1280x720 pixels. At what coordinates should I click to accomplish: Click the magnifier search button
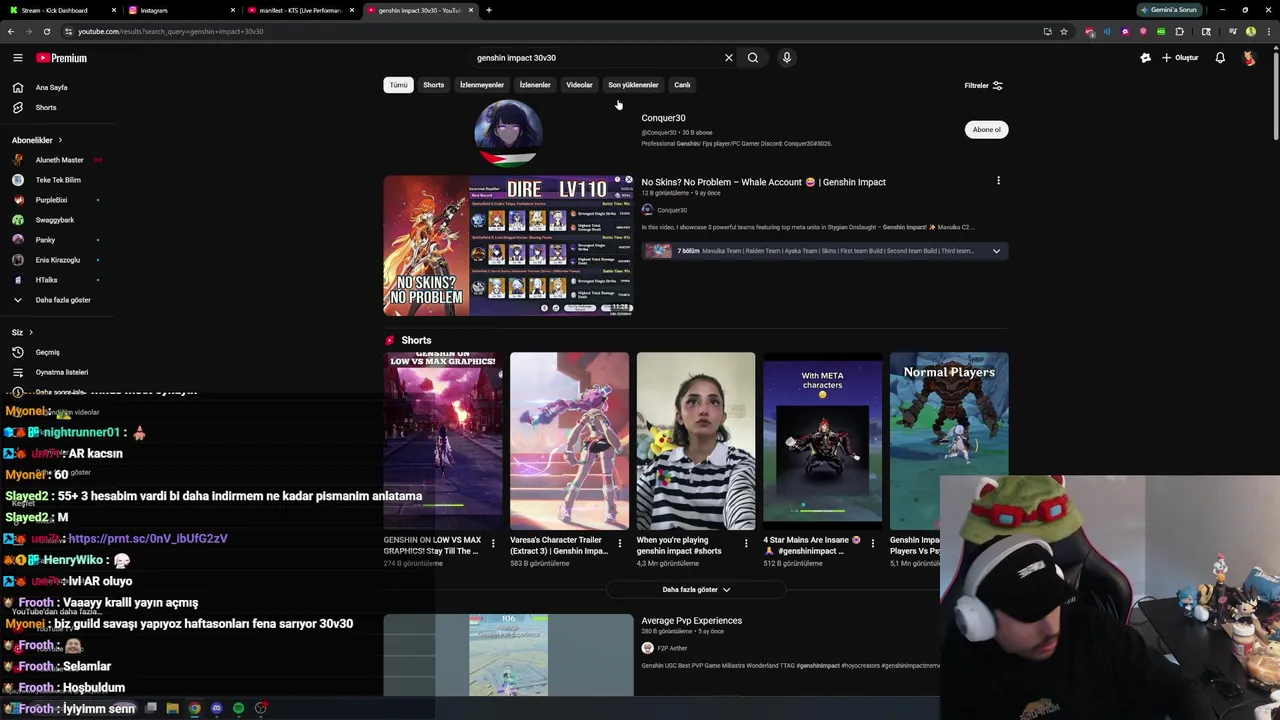point(753,58)
